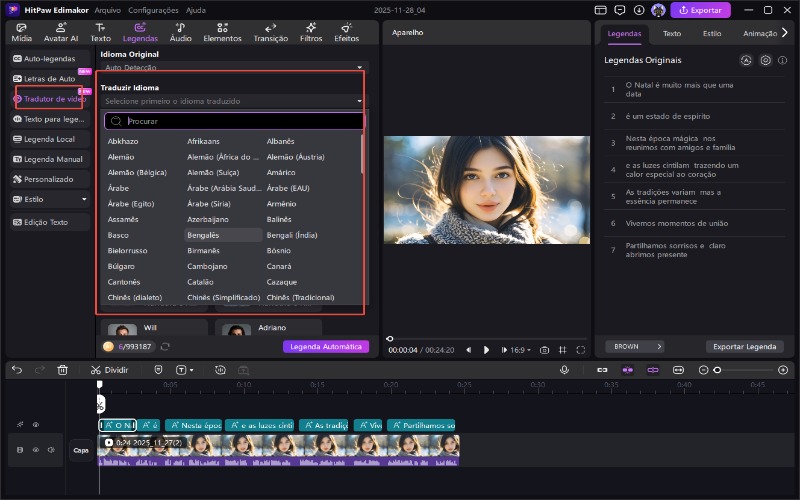
Task: Click the microphone voice-over icon
Action: click(564, 369)
